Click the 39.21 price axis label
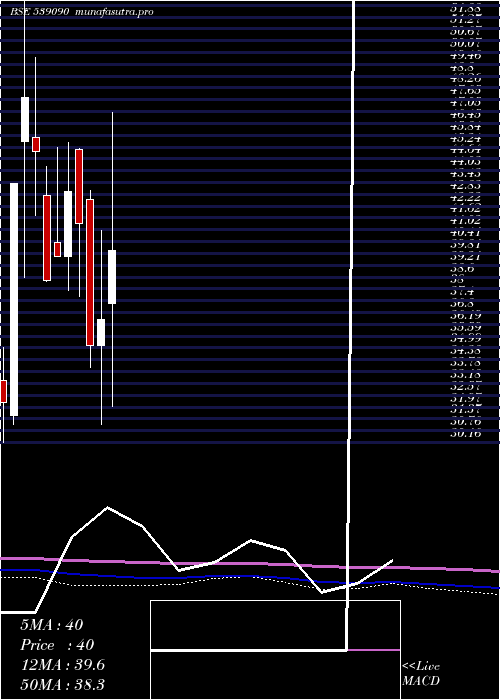 pos(466,257)
